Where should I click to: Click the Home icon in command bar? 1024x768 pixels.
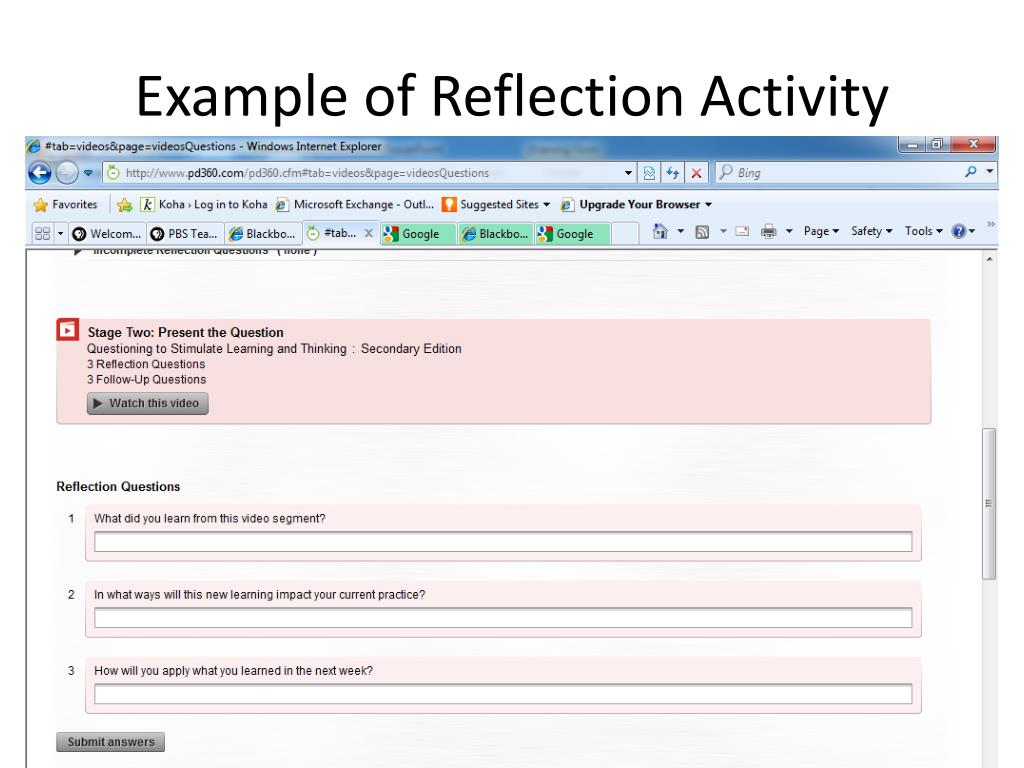coord(660,231)
